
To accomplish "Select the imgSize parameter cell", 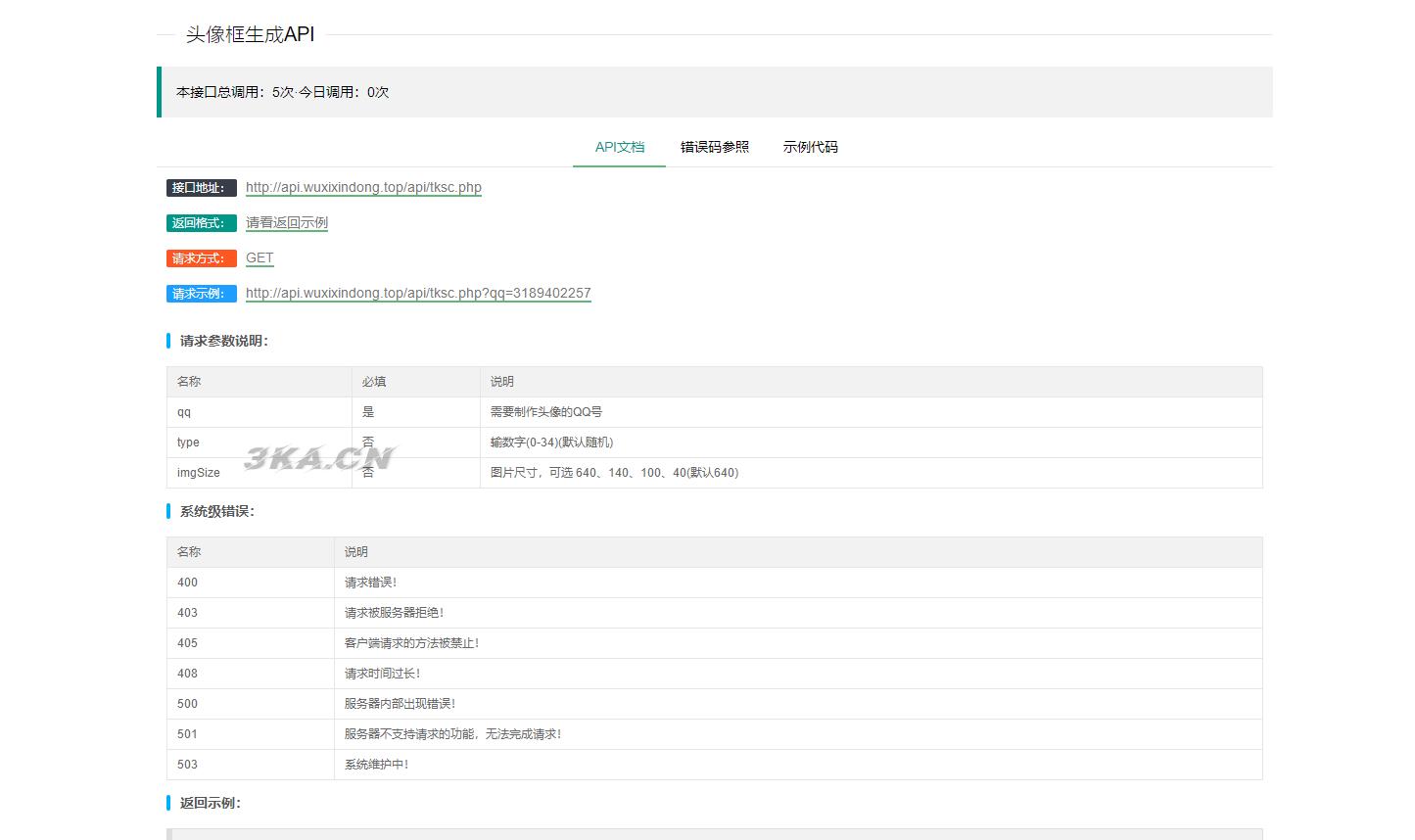I will (x=199, y=473).
